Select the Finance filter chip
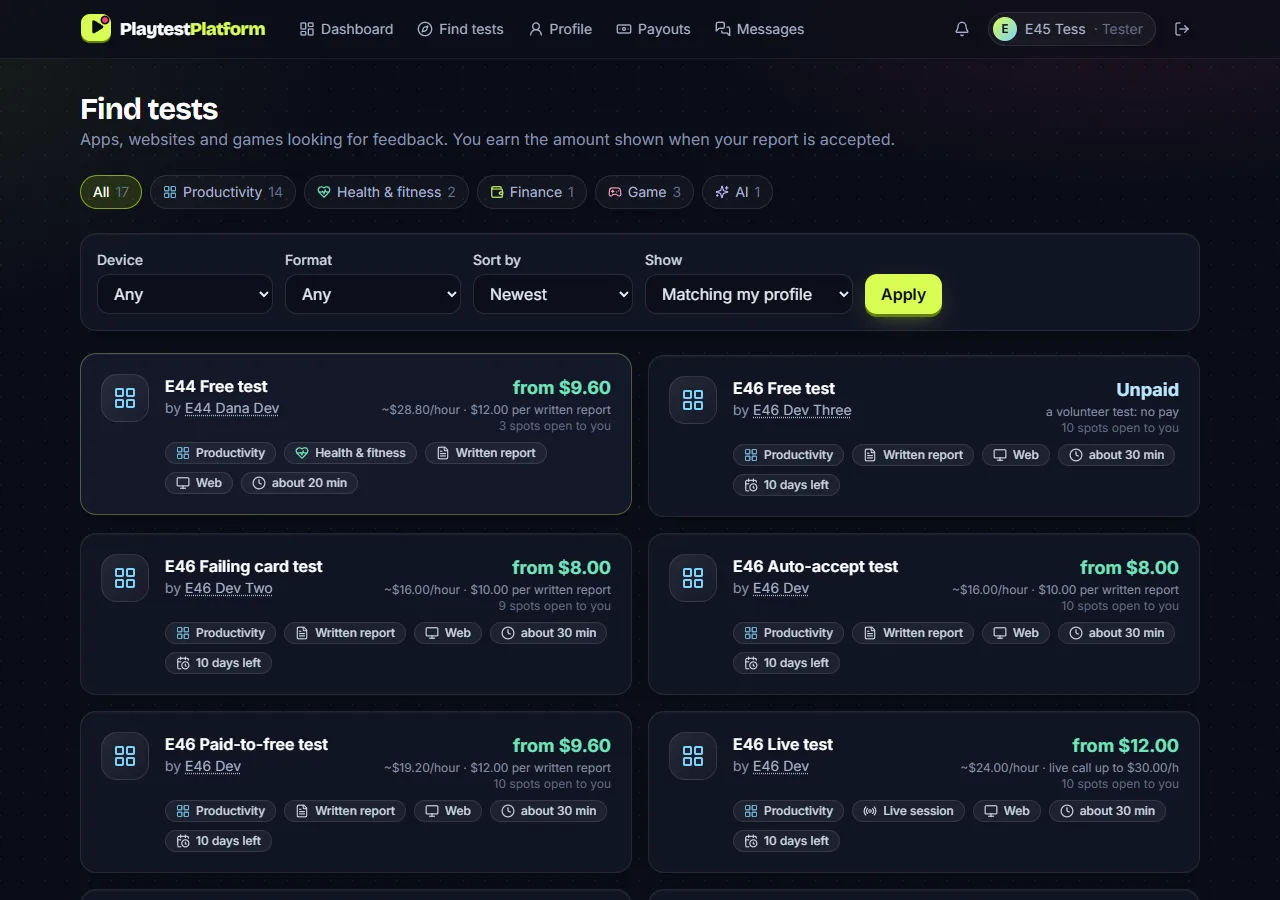 [532, 192]
